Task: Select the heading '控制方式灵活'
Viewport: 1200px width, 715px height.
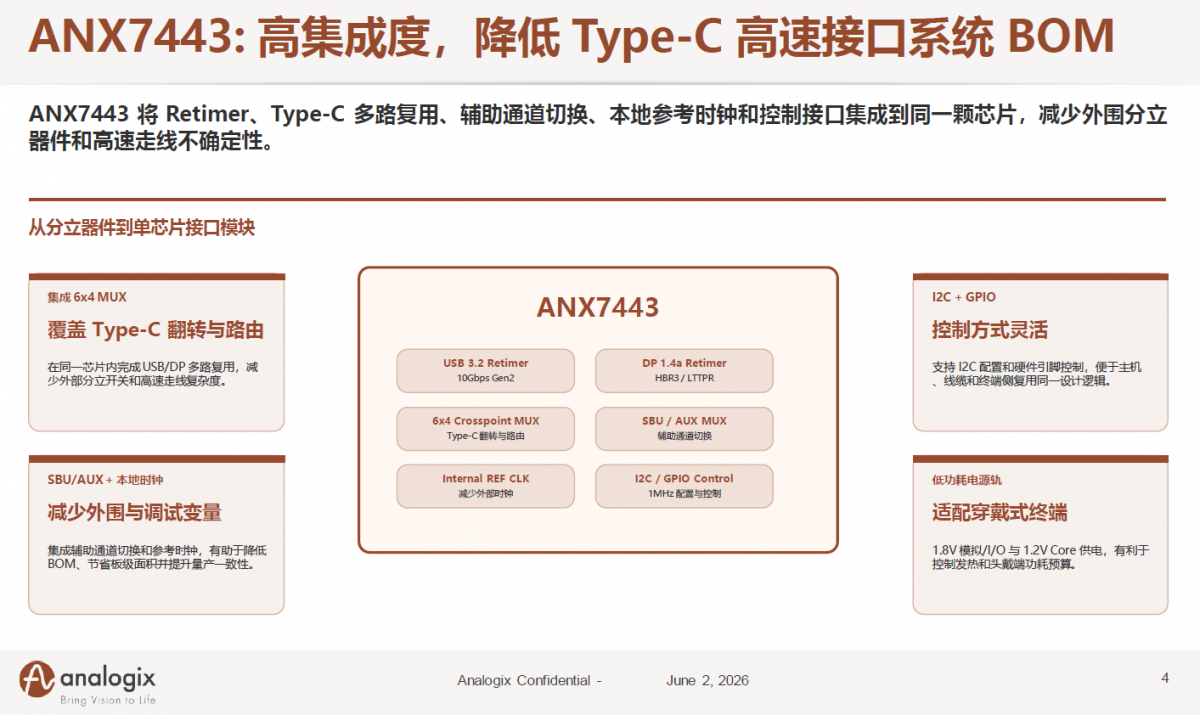Action: (990, 330)
